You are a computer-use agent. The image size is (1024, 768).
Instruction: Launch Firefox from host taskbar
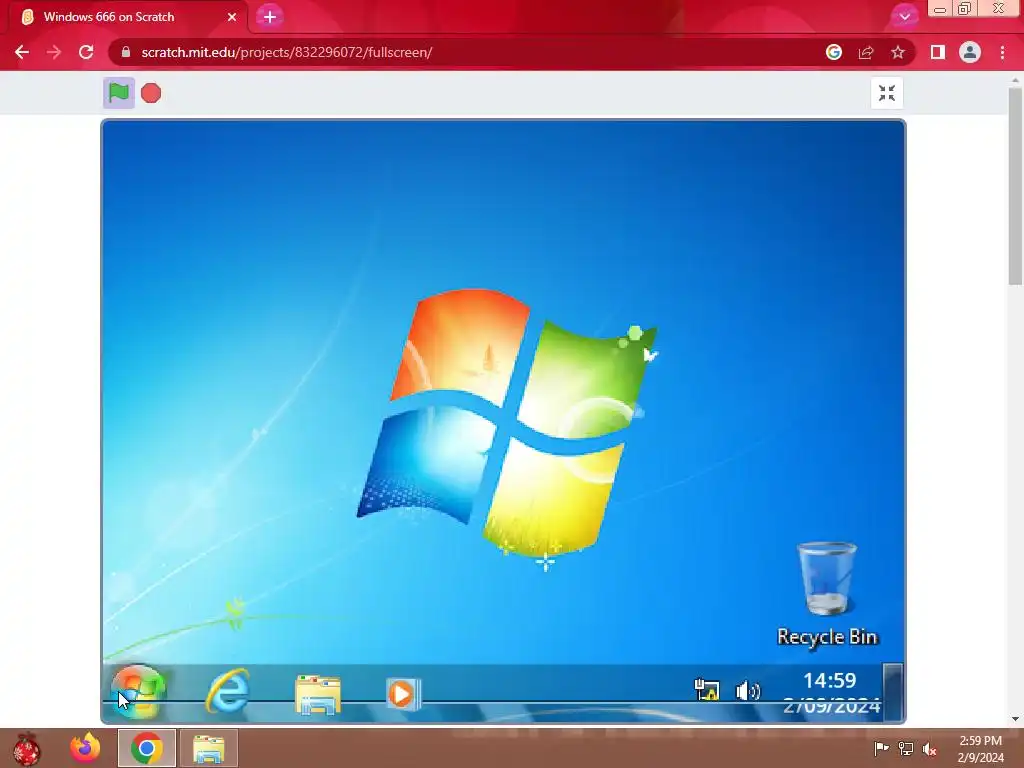coord(86,748)
